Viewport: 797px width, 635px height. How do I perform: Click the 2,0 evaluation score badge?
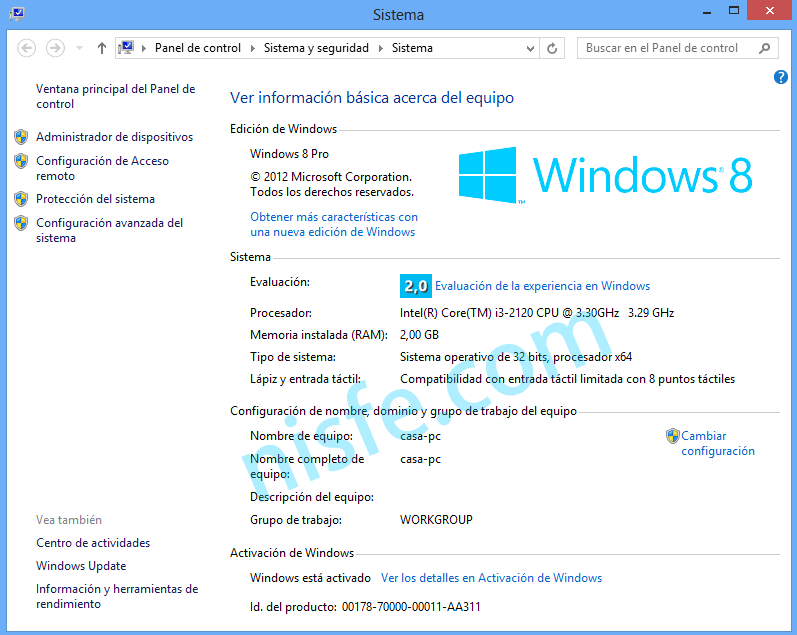click(x=416, y=286)
